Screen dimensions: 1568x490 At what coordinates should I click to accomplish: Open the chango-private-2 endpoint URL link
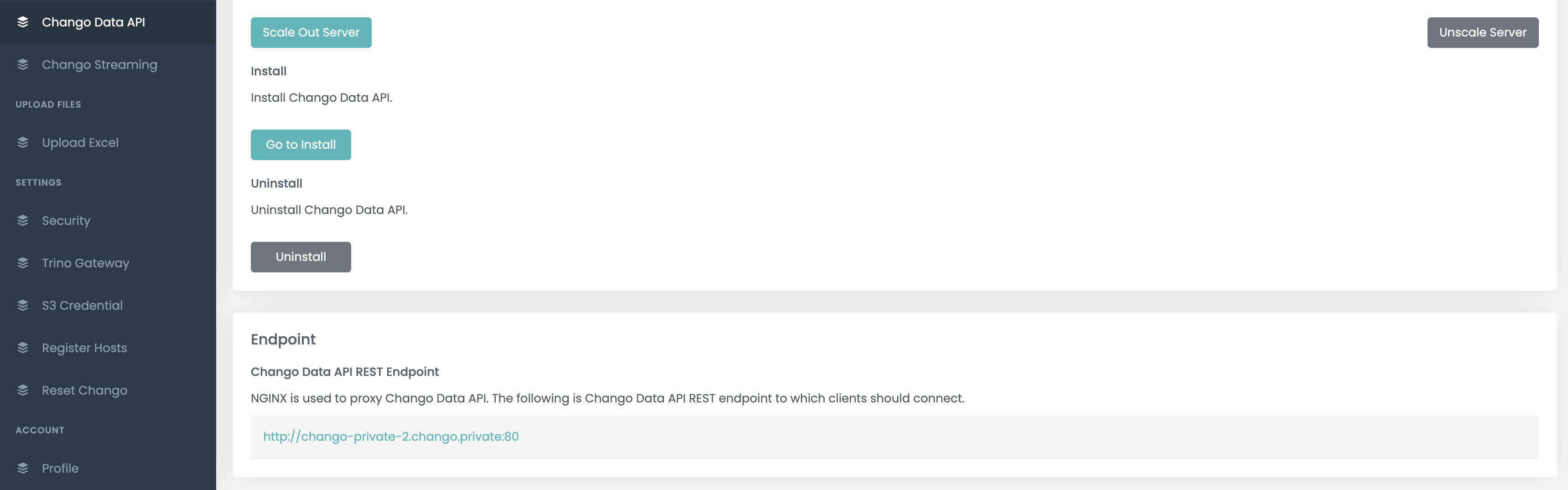391,437
